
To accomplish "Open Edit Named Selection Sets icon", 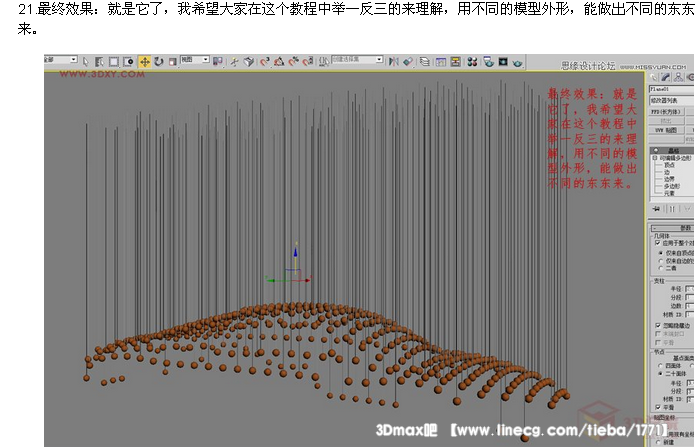I will pyautogui.click(x=324, y=61).
